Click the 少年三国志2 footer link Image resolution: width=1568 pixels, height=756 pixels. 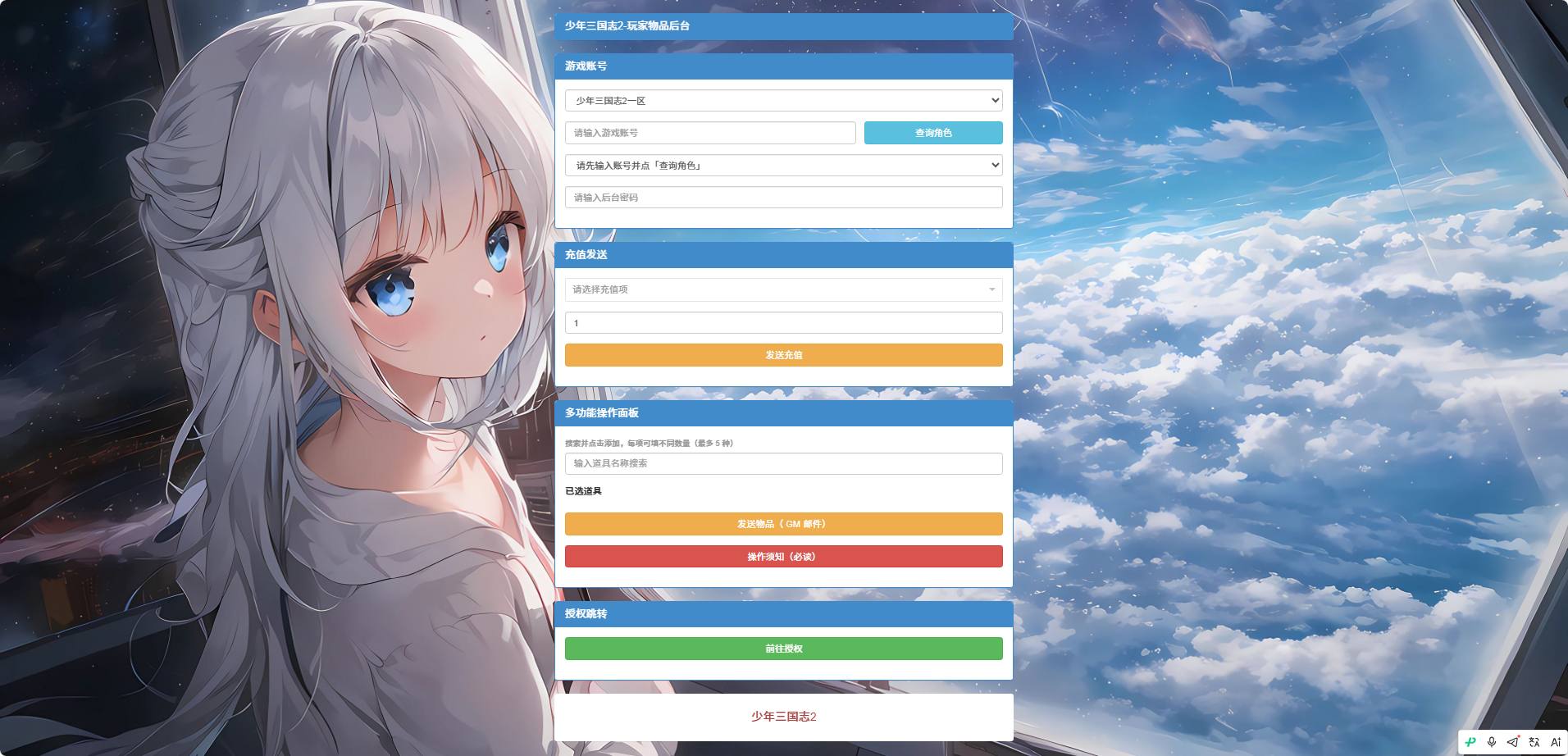[783, 717]
